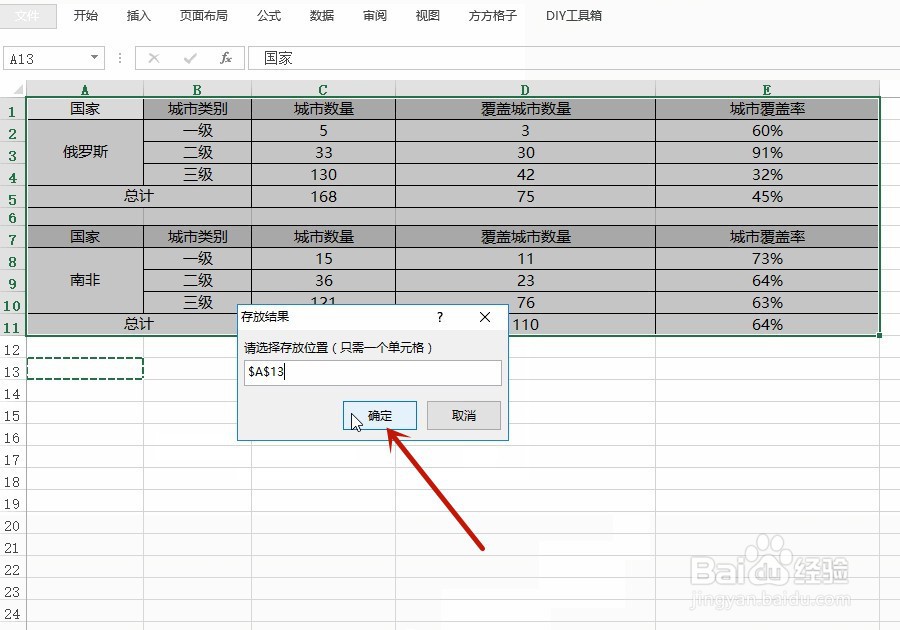Switch to the 插入 tab

(x=138, y=15)
